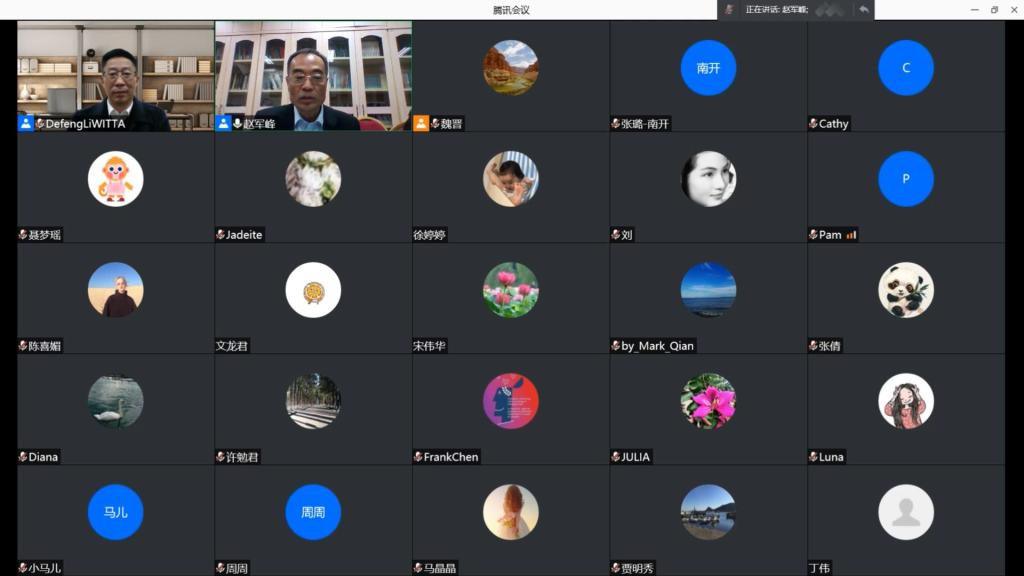Viewport: 1024px width, 576px height.
Task: Click the gray default avatar of 丁伟
Action: pos(906,512)
